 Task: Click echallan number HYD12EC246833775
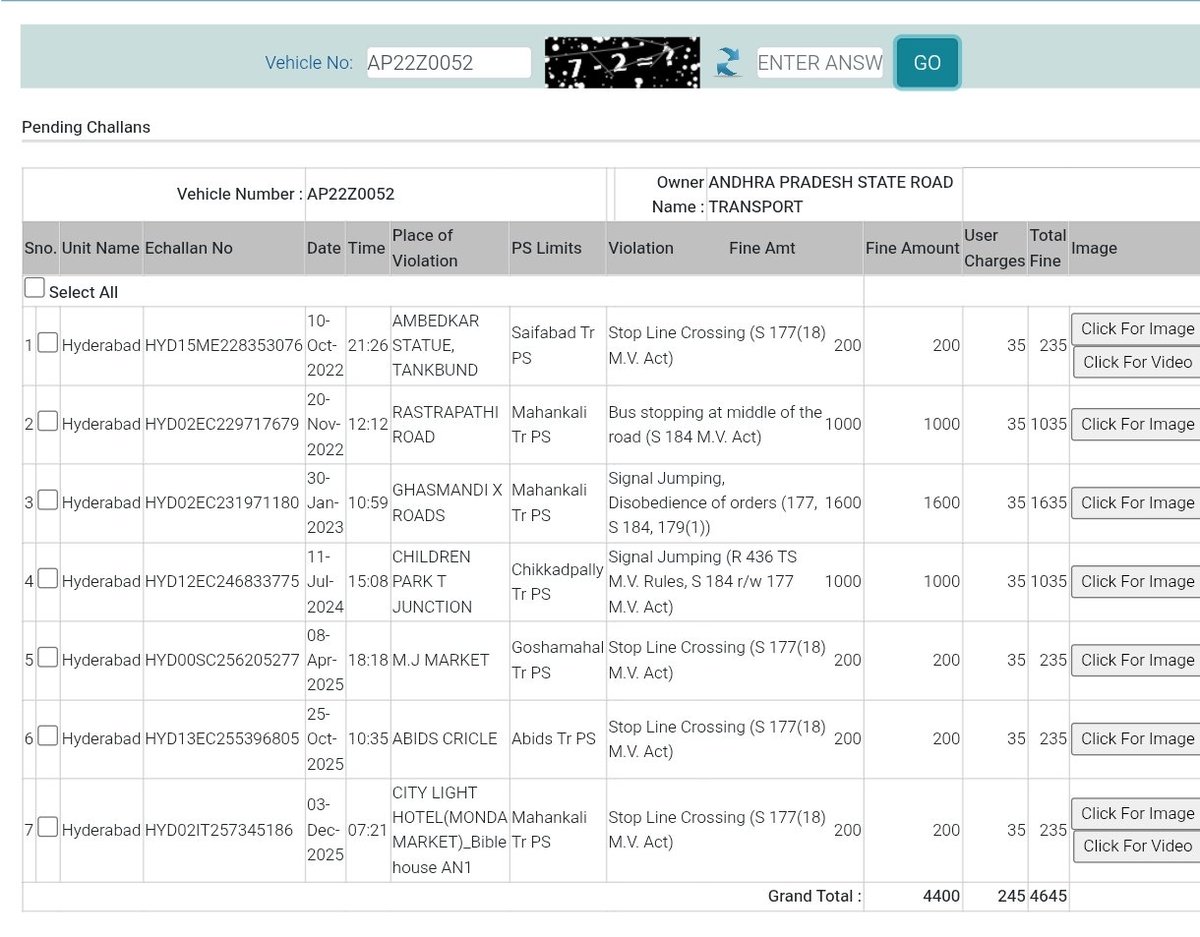(x=222, y=581)
